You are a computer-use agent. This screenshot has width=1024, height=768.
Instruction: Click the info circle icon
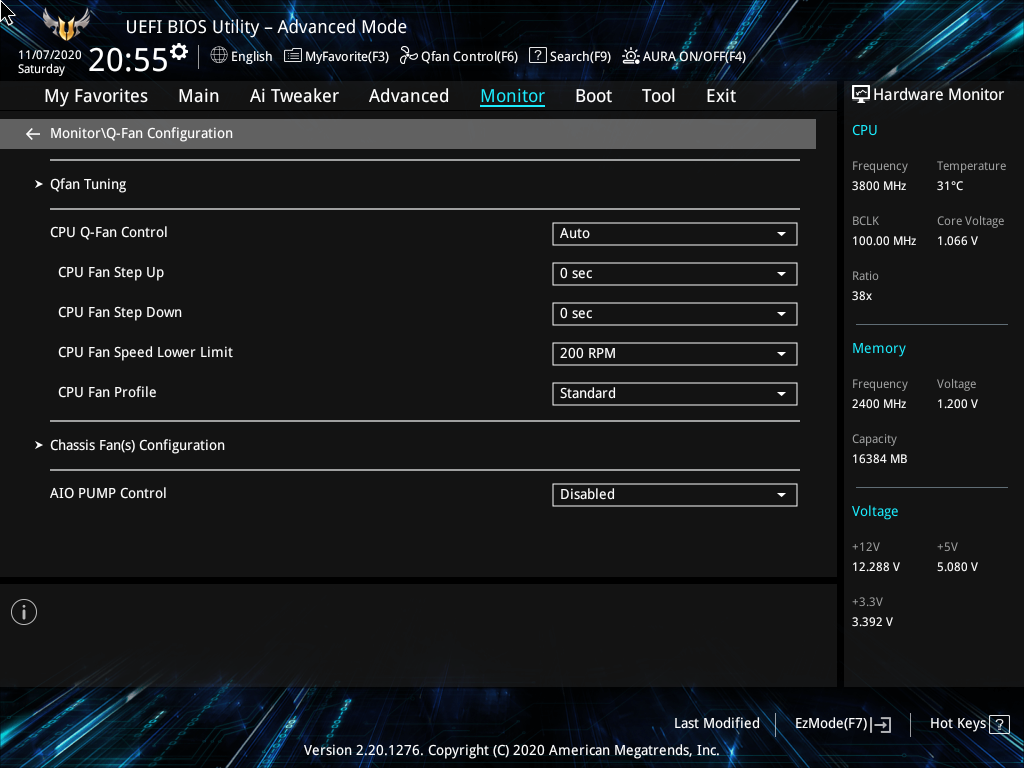[x=24, y=612]
